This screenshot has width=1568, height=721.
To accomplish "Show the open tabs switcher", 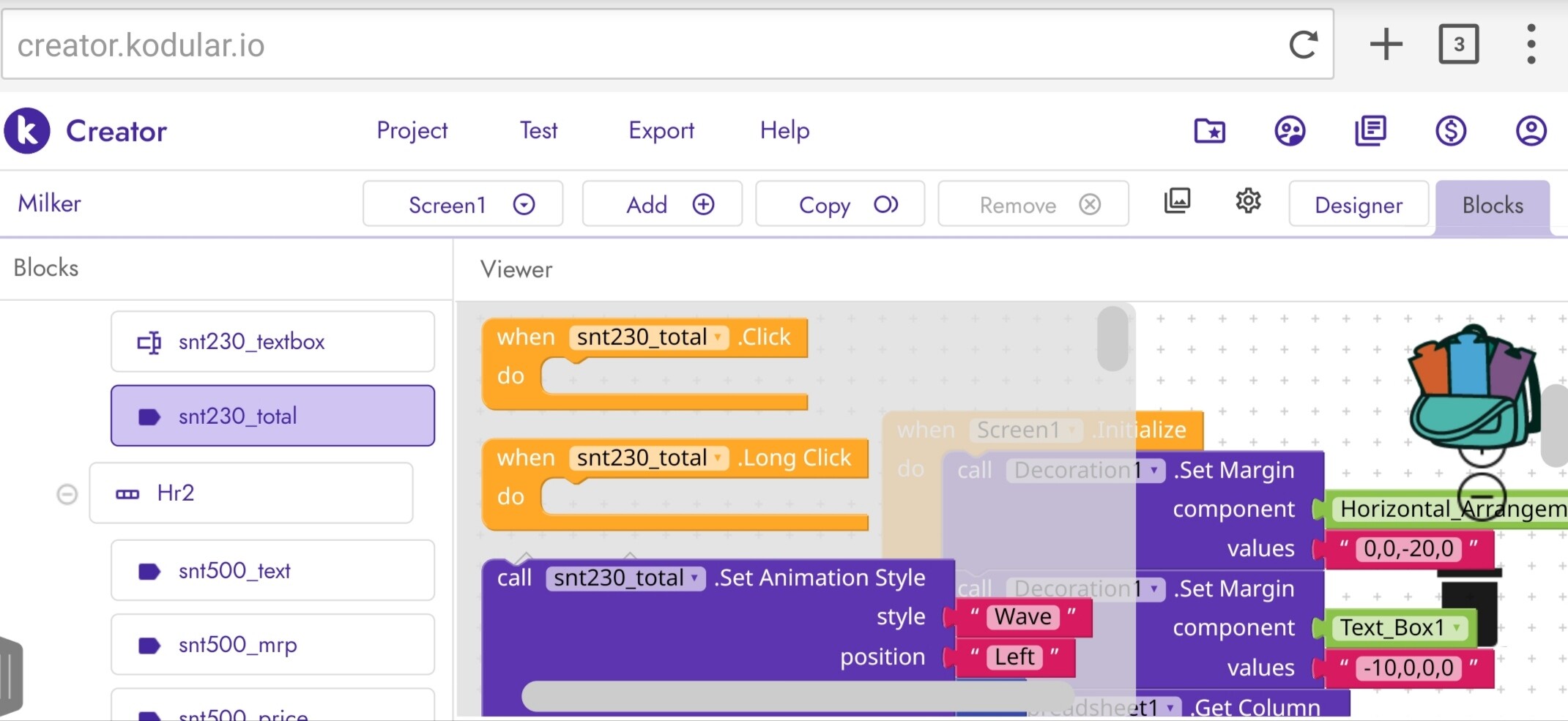I will [1458, 45].
